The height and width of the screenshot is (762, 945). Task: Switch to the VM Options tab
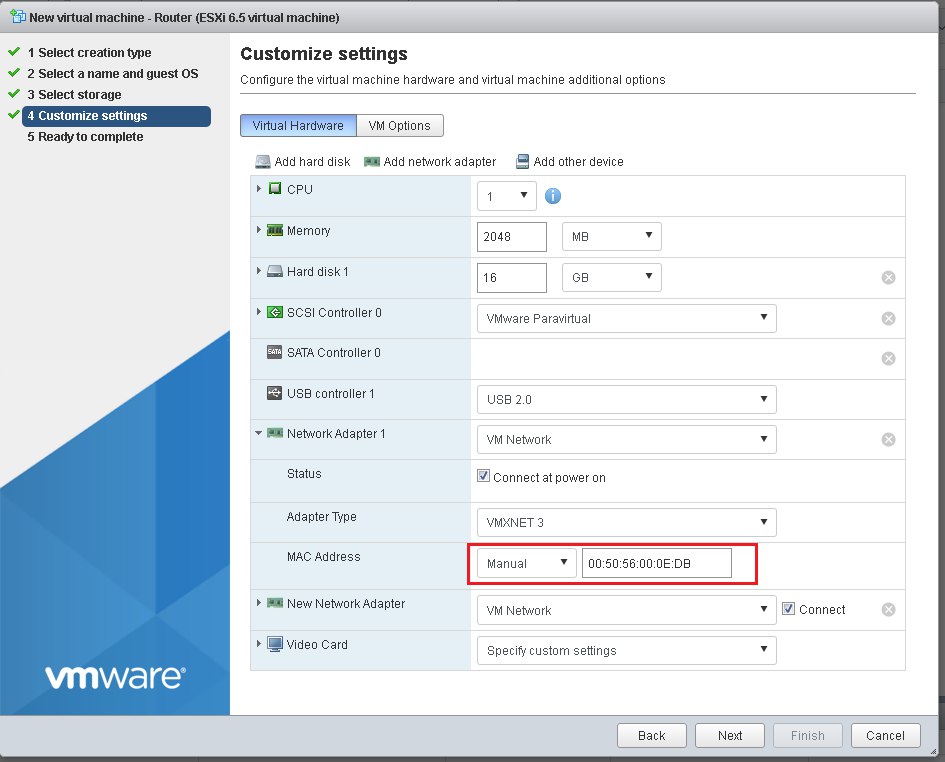point(400,125)
